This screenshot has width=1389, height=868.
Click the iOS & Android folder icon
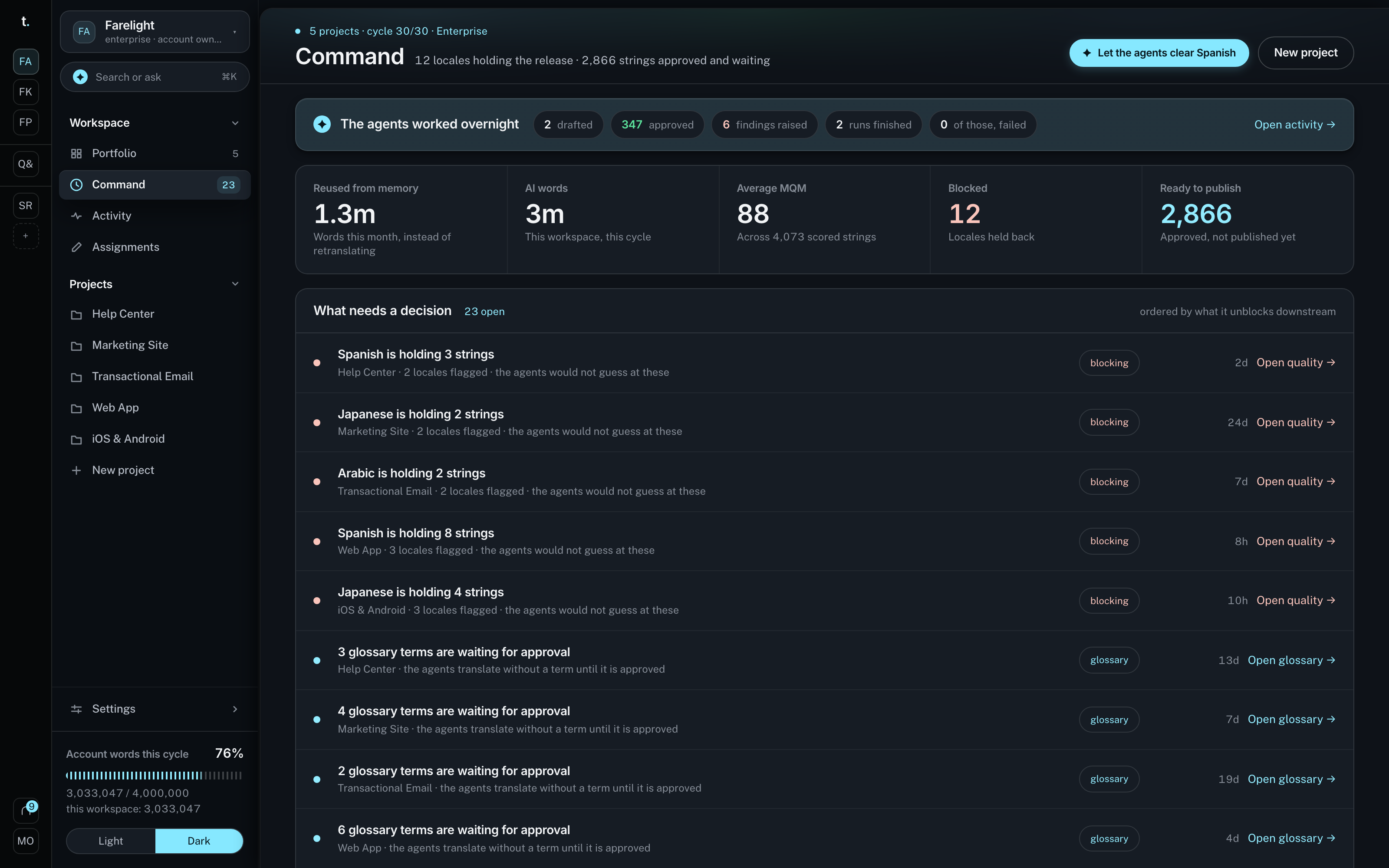[x=76, y=440]
